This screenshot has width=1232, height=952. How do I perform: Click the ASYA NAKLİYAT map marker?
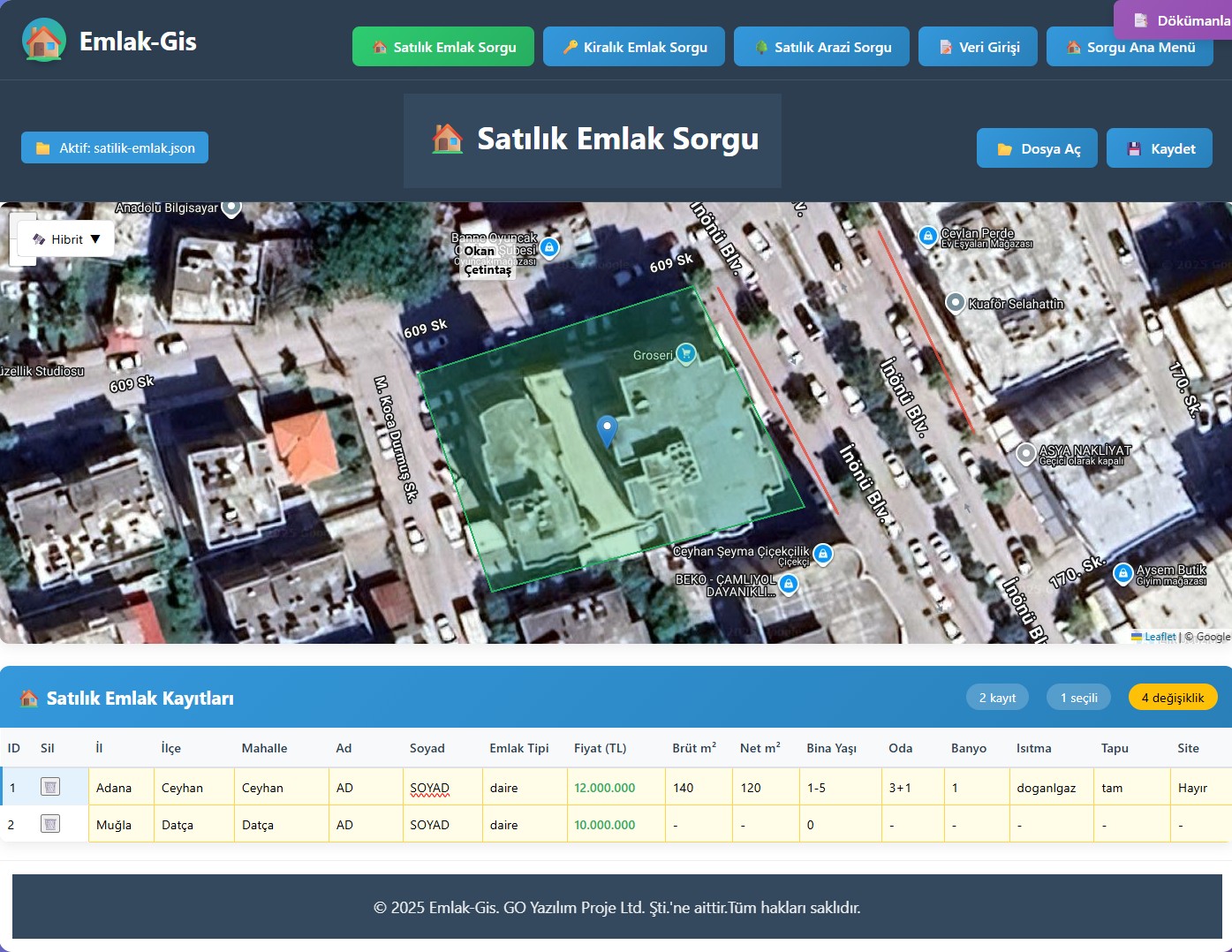tap(1025, 453)
